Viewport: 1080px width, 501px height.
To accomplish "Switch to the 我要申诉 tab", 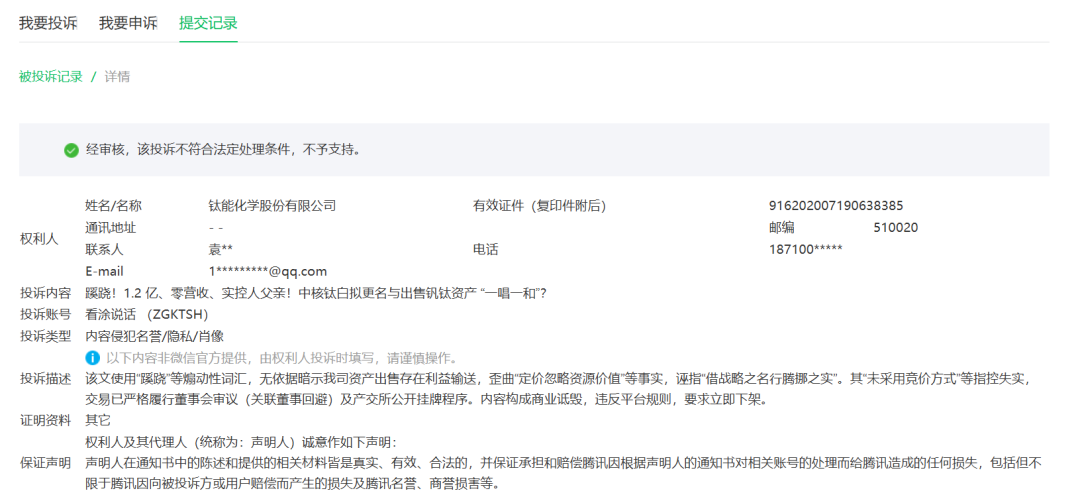I will pyautogui.click(x=128, y=23).
